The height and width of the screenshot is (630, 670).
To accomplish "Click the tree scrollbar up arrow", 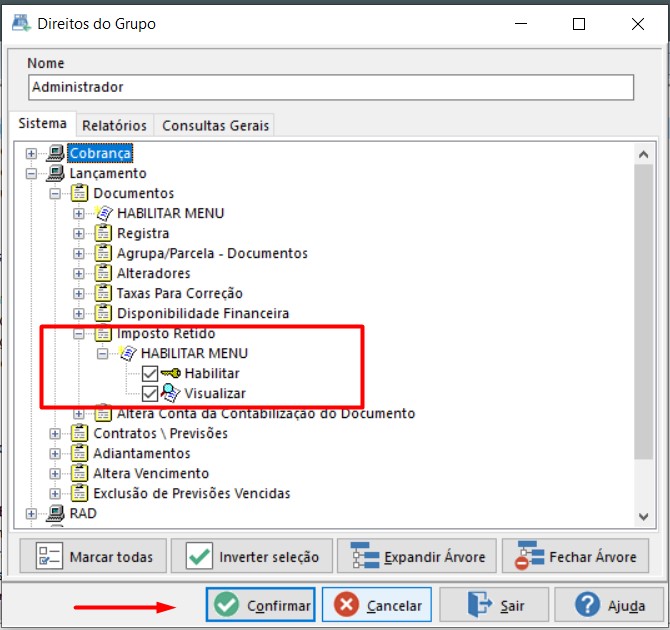I will [x=644, y=154].
